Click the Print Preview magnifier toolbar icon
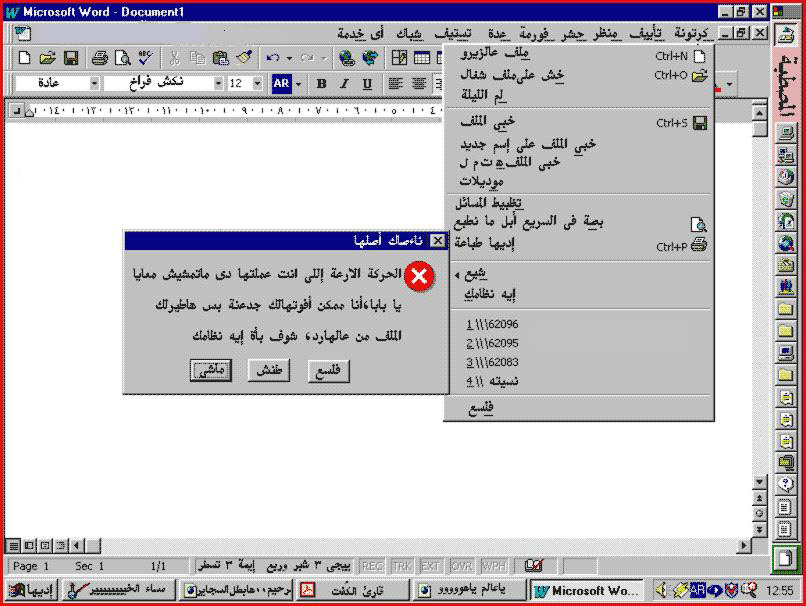806x606 pixels. click(122, 58)
